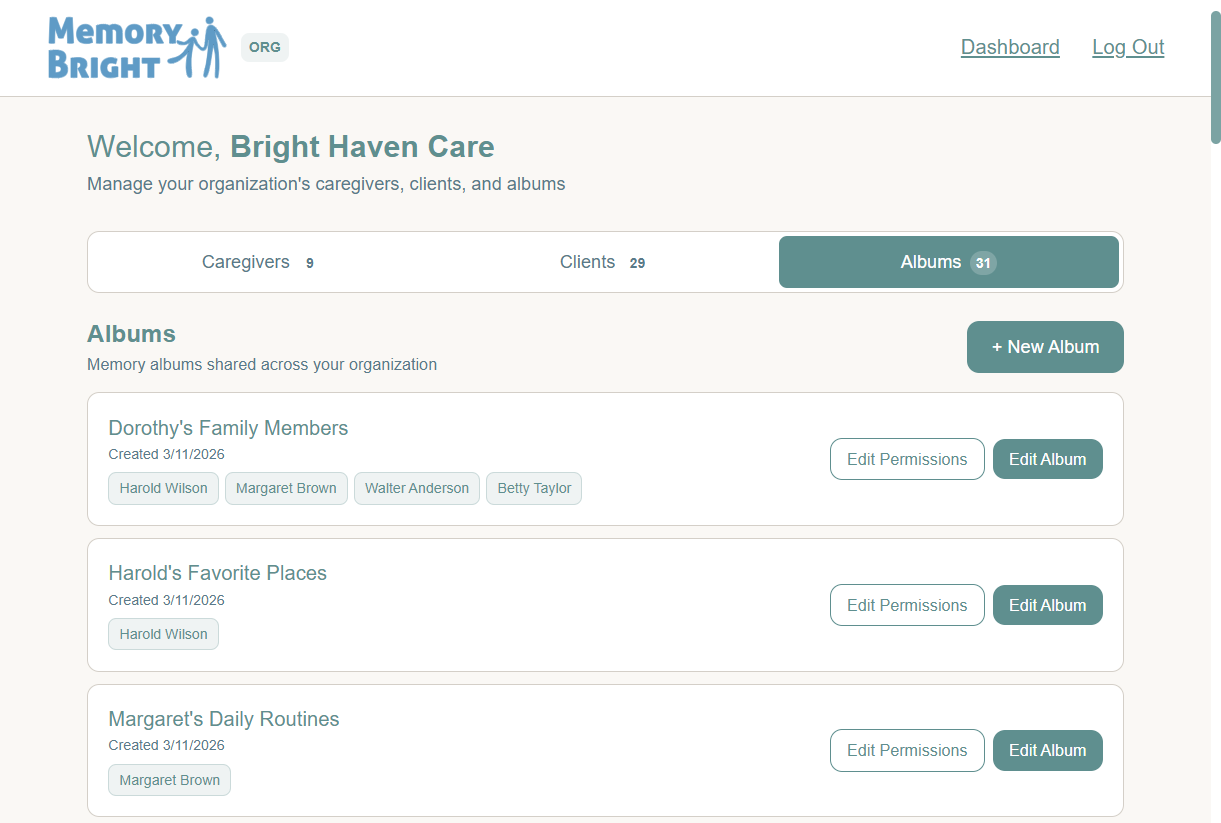Click the Betty Taylor tag

click(534, 488)
